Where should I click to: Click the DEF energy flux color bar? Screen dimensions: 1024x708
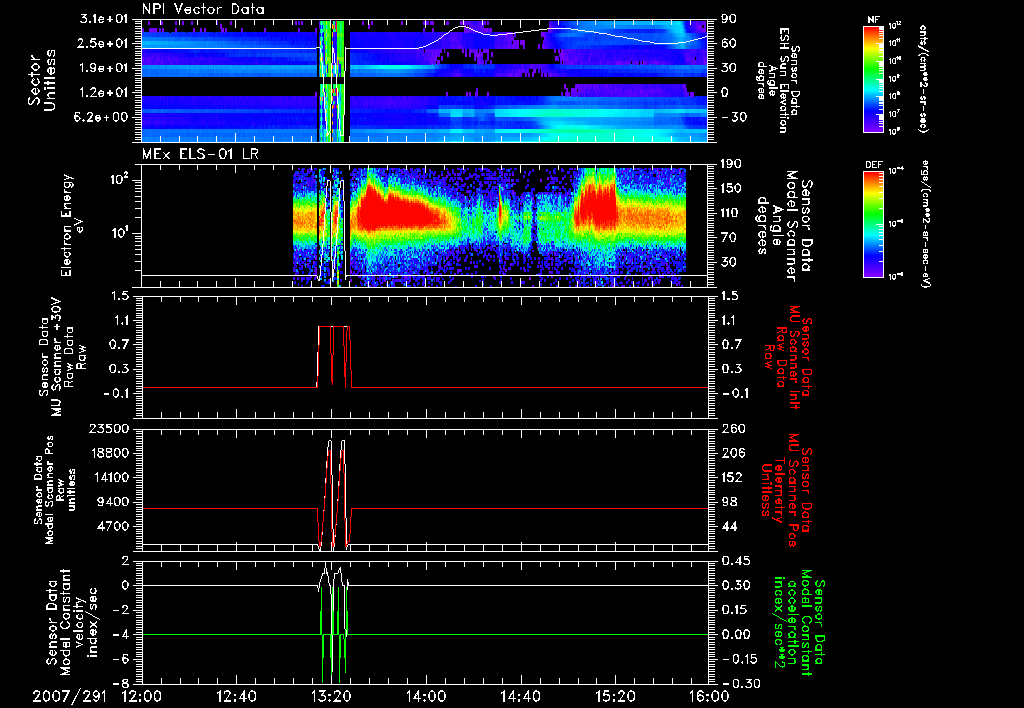click(873, 223)
